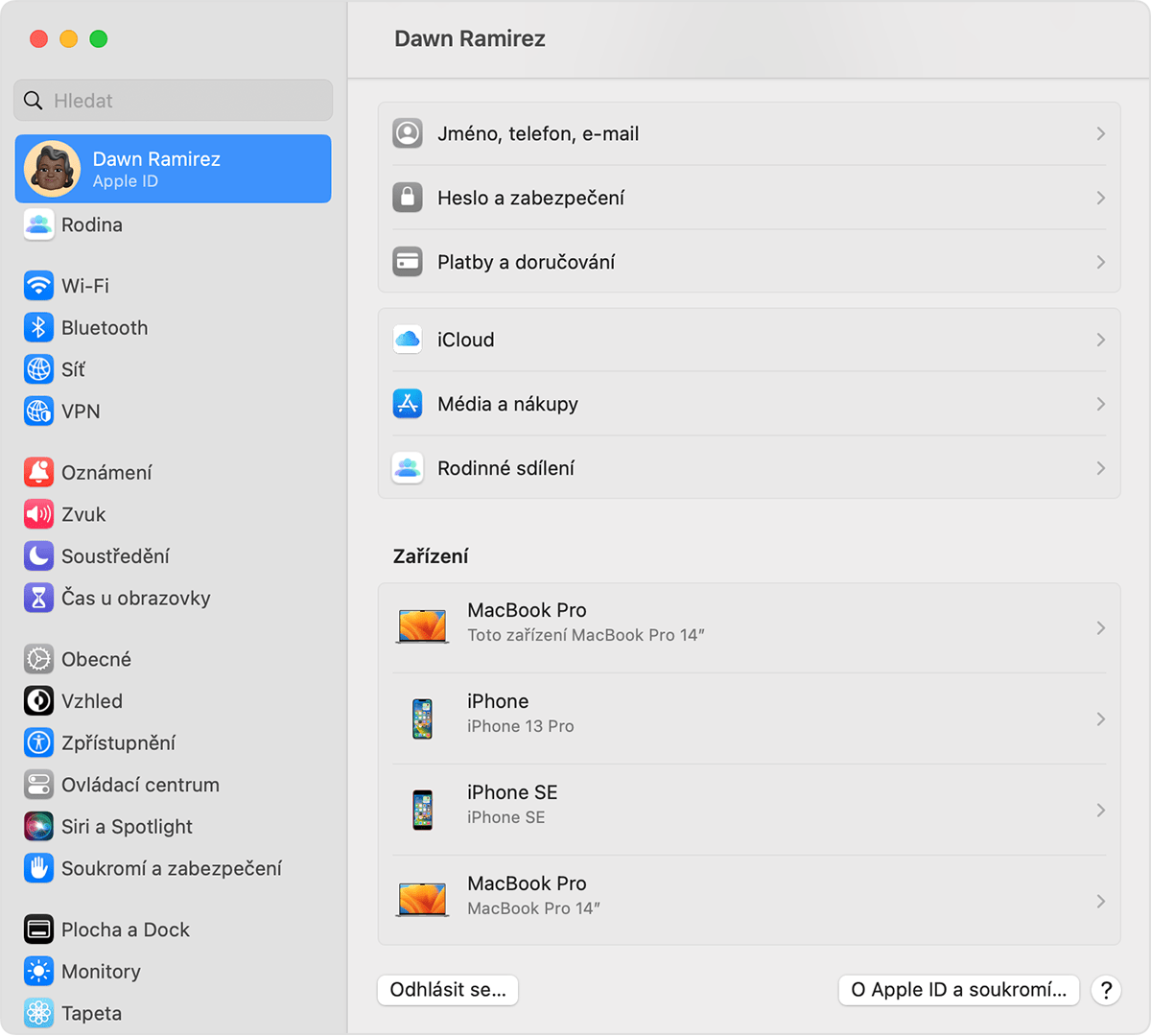Click Toto zařízení MacBook Pro thumbnail
Screen dimensions: 1151x1036
pyautogui.click(x=422, y=627)
